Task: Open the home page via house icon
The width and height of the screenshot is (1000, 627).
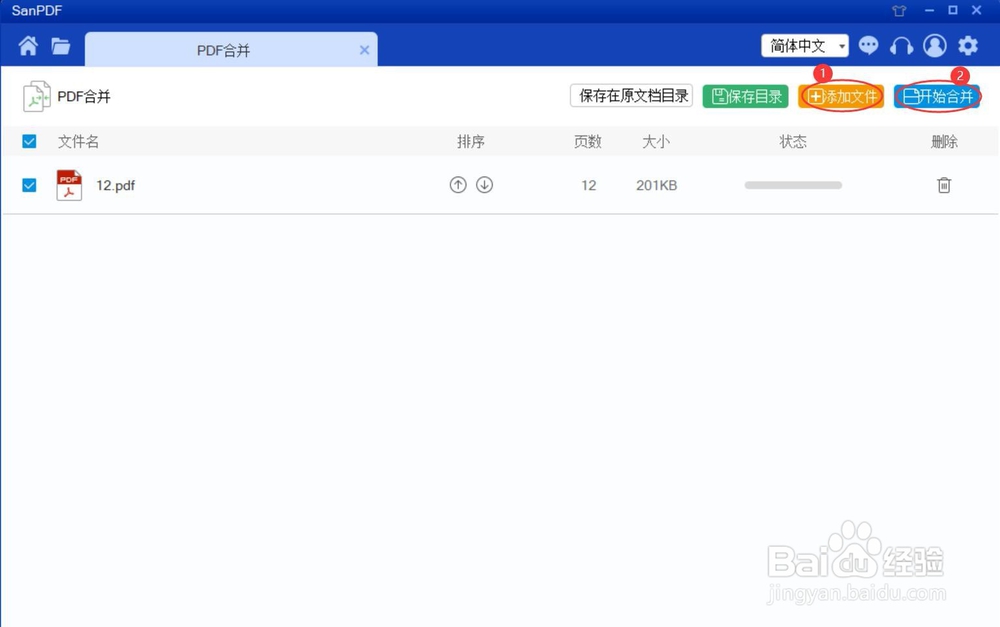Action: [x=28, y=45]
